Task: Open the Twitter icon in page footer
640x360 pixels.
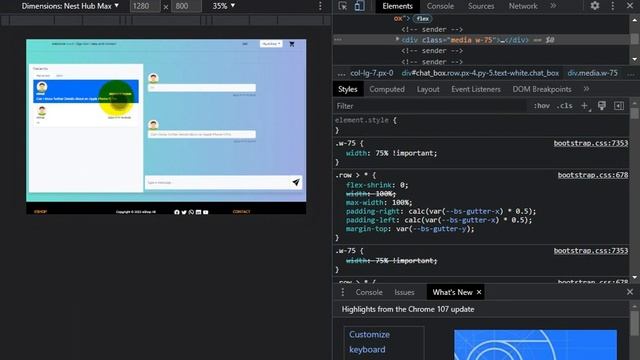Action: pos(184,212)
